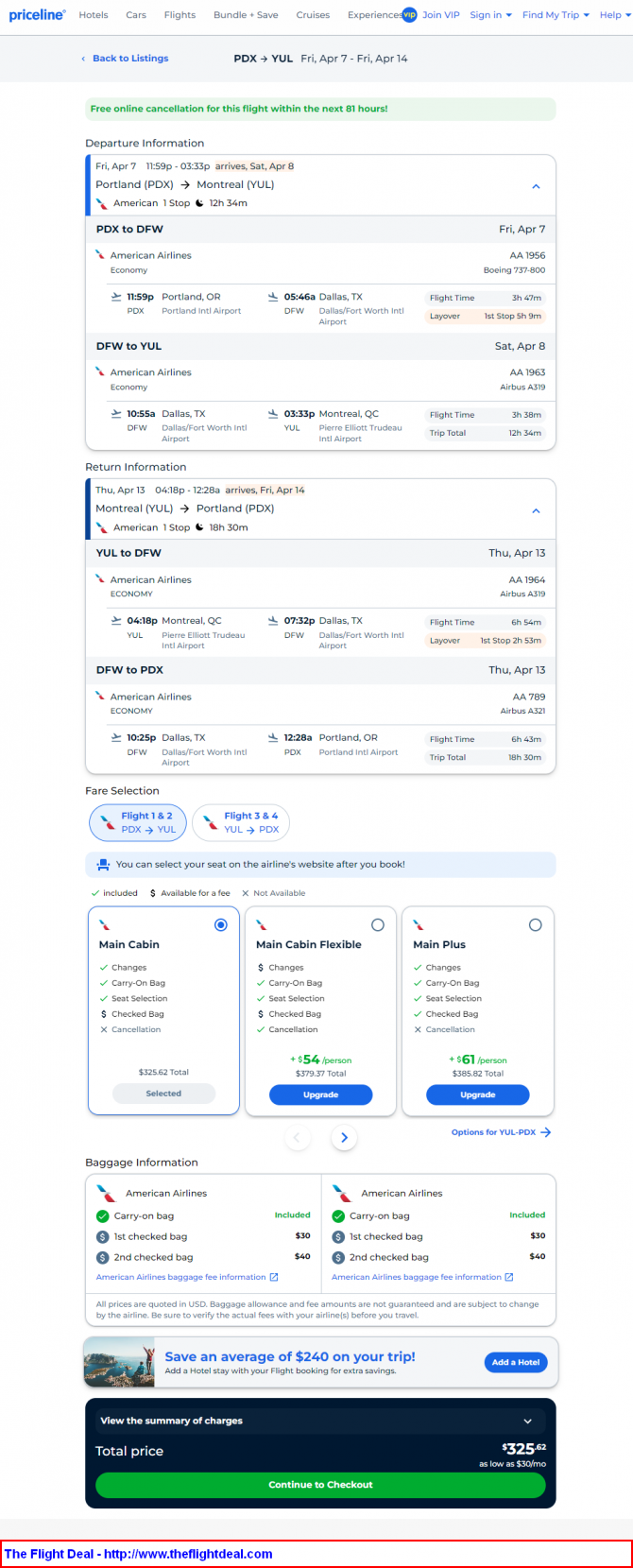Click the VIP badge icon
Viewport: 633px width, 1568px height.
409,14
